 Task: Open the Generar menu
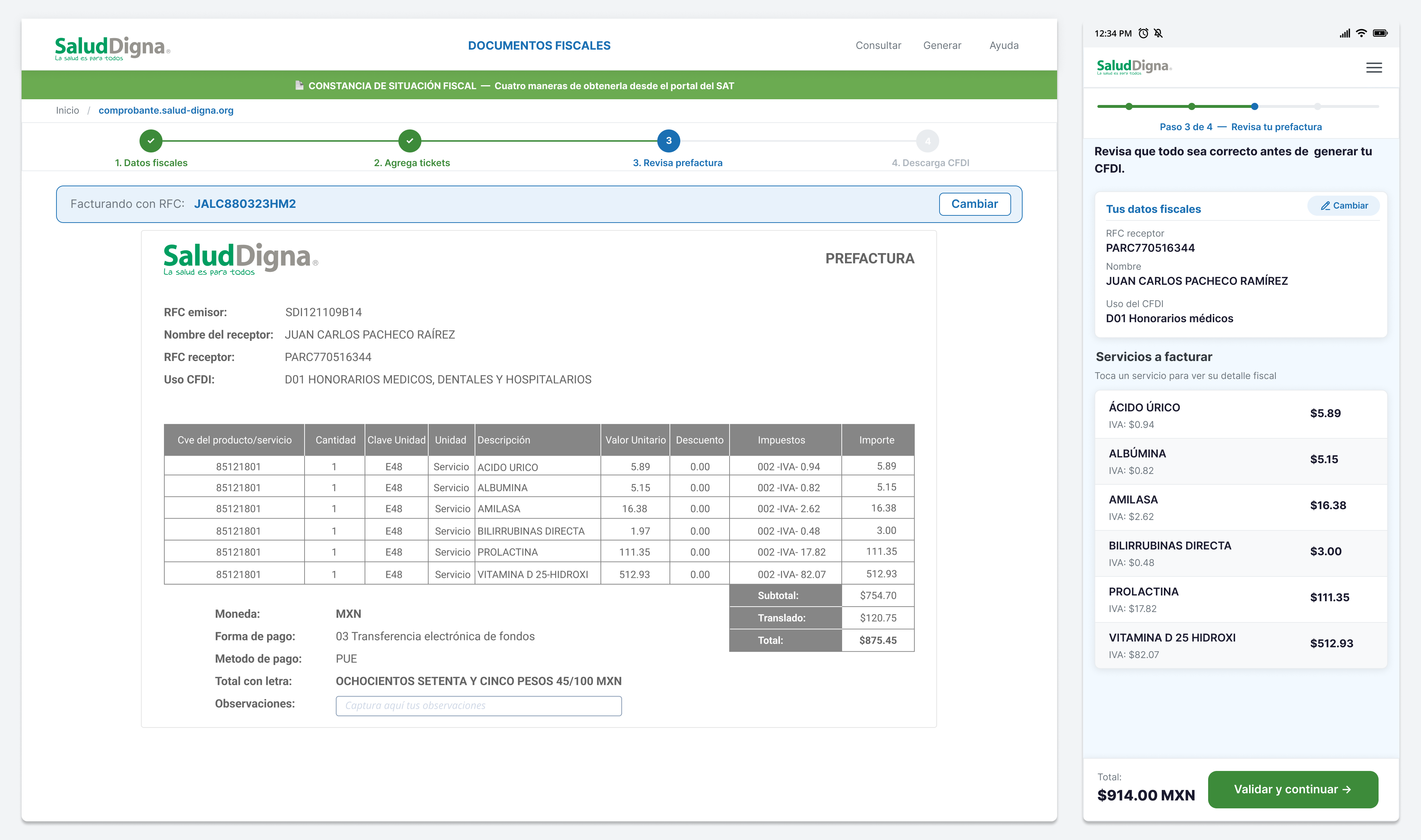click(x=942, y=45)
